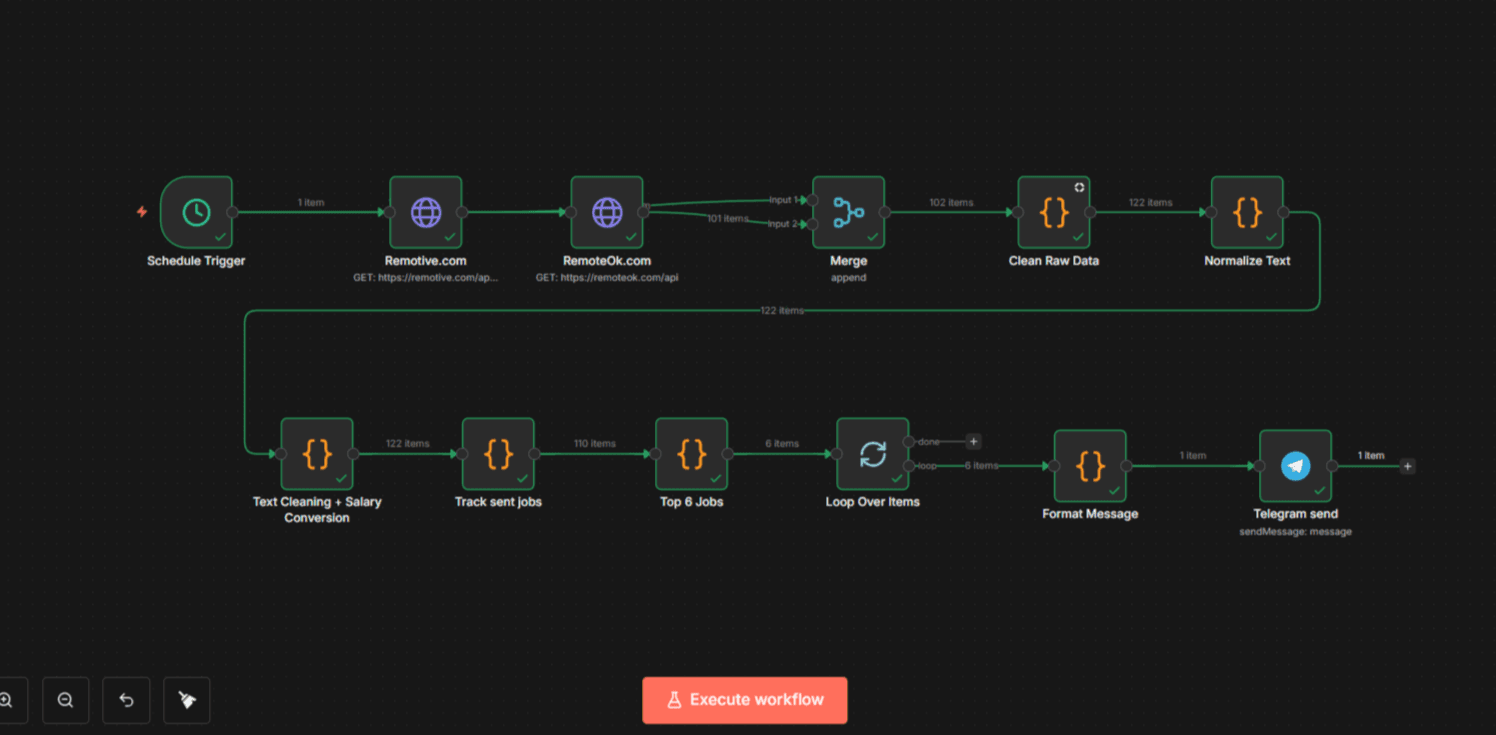Click the Track sent jobs node

point(497,453)
